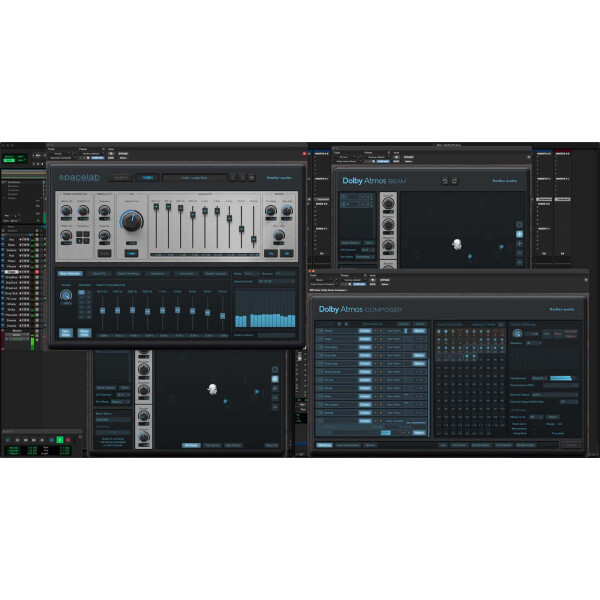Image resolution: width=600 pixels, height=600 pixels.
Task: Click left blue button below Intensity knob
Action: point(66,333)
